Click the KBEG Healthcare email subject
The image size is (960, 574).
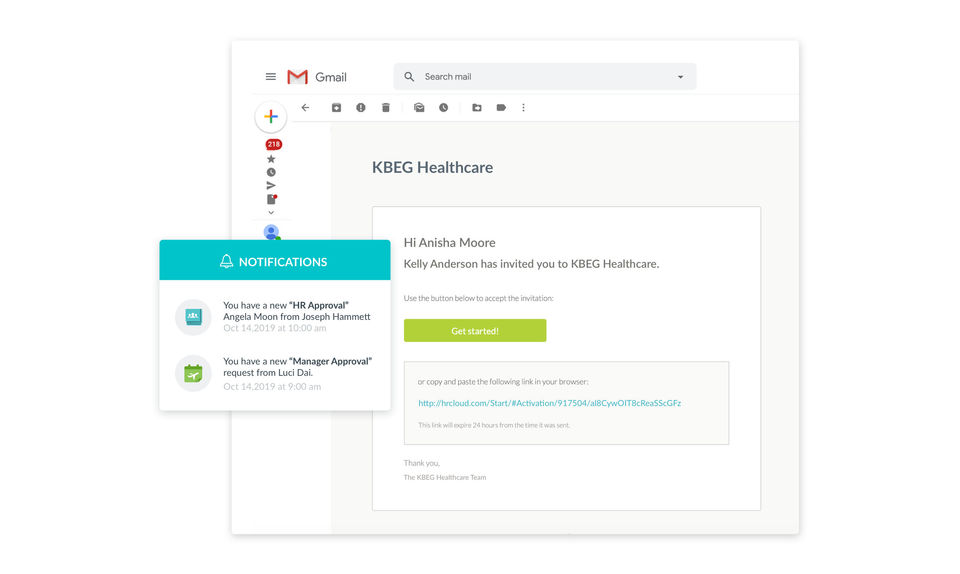click(432, 168)
